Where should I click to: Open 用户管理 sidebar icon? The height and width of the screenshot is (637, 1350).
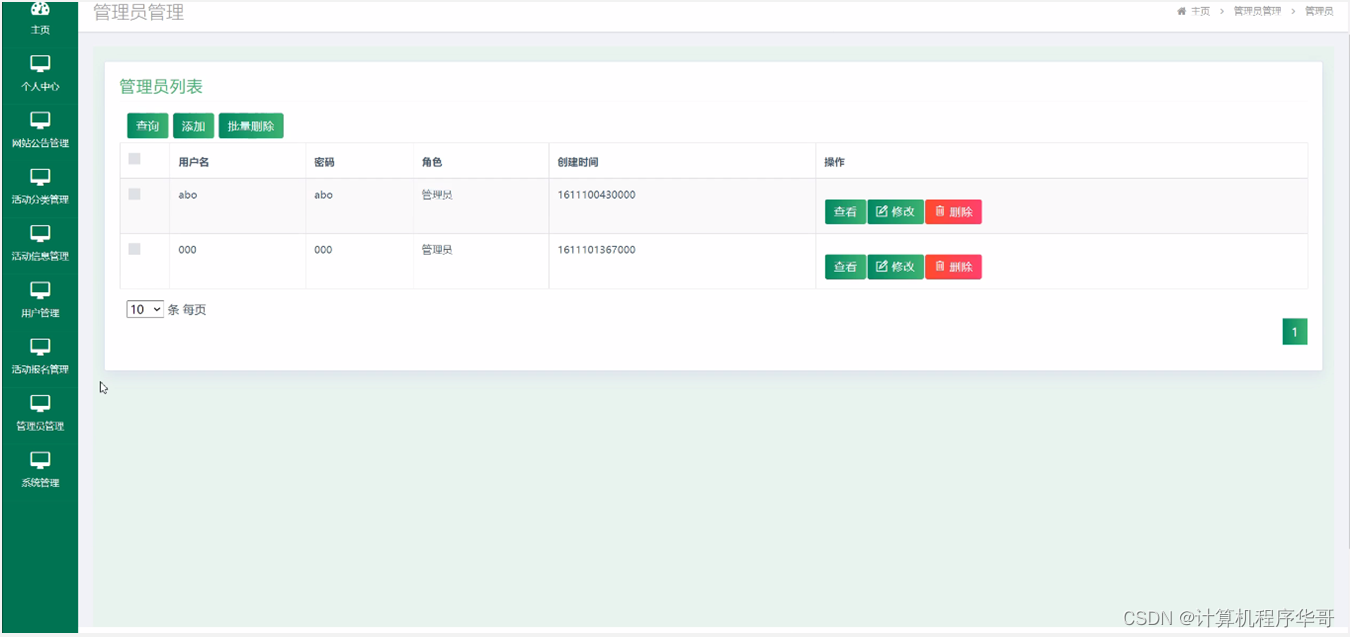40,291
